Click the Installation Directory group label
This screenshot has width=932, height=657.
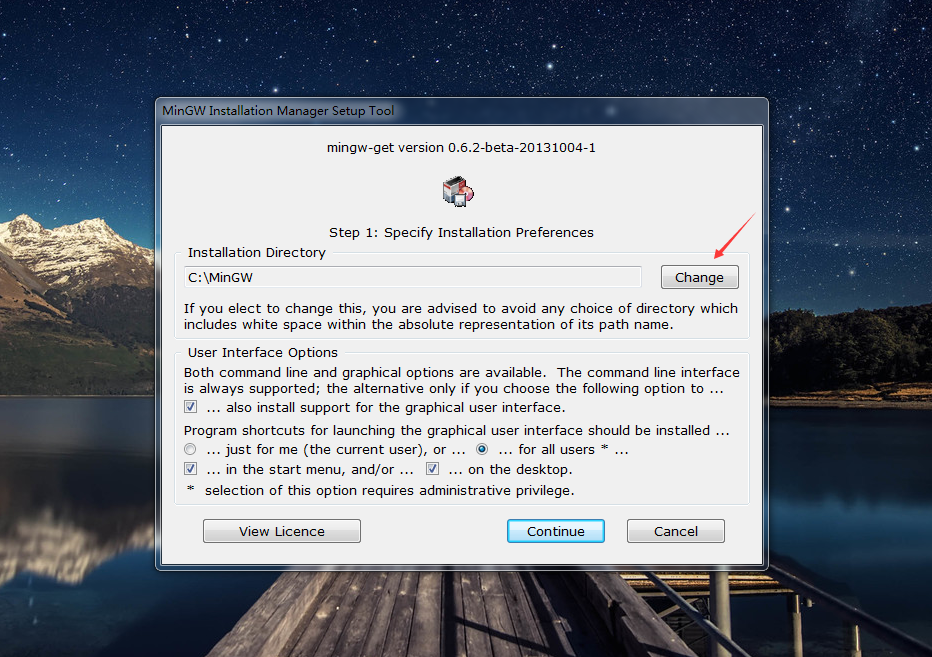click(257, 253)
